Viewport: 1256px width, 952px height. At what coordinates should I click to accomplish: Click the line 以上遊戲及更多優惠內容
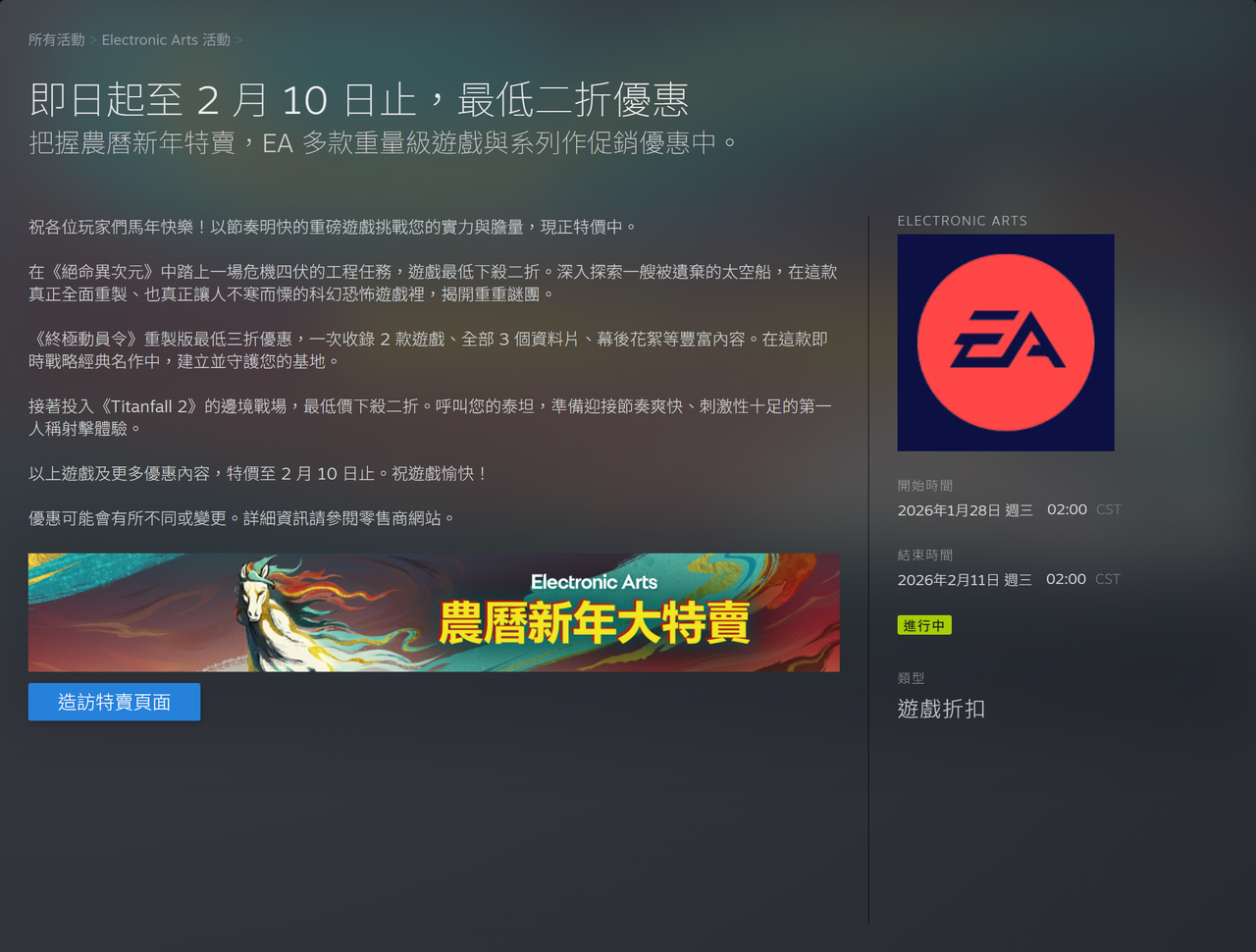point(258,473)
